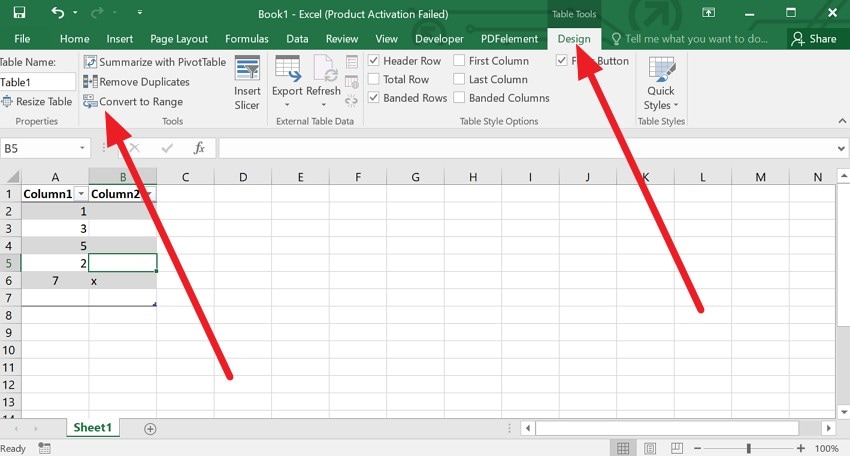Edit the Table Name field Table1

tap(37, 82)
